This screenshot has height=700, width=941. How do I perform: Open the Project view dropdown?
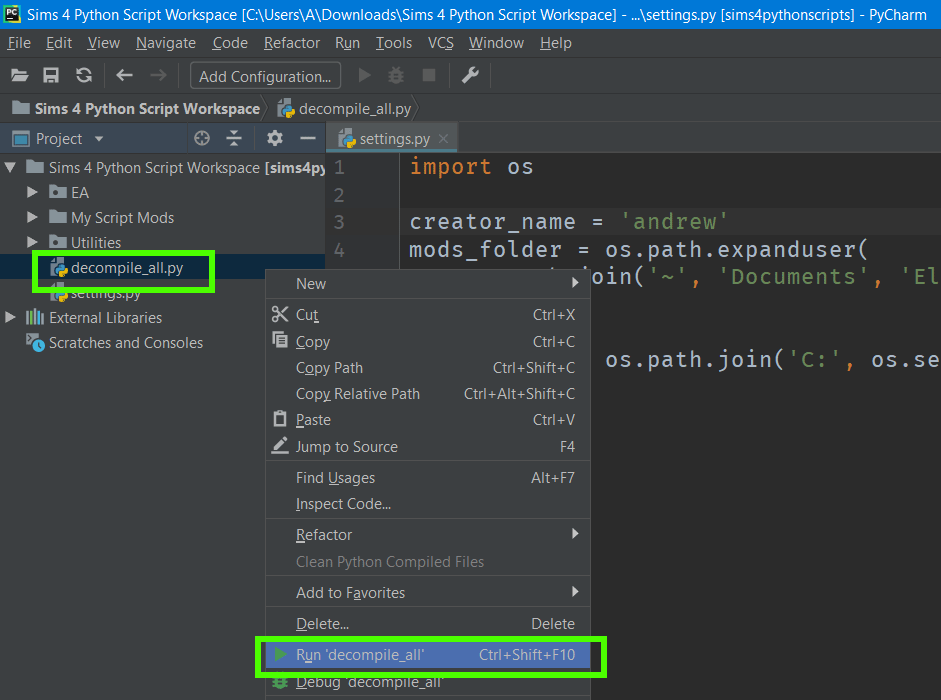point(99,139)
